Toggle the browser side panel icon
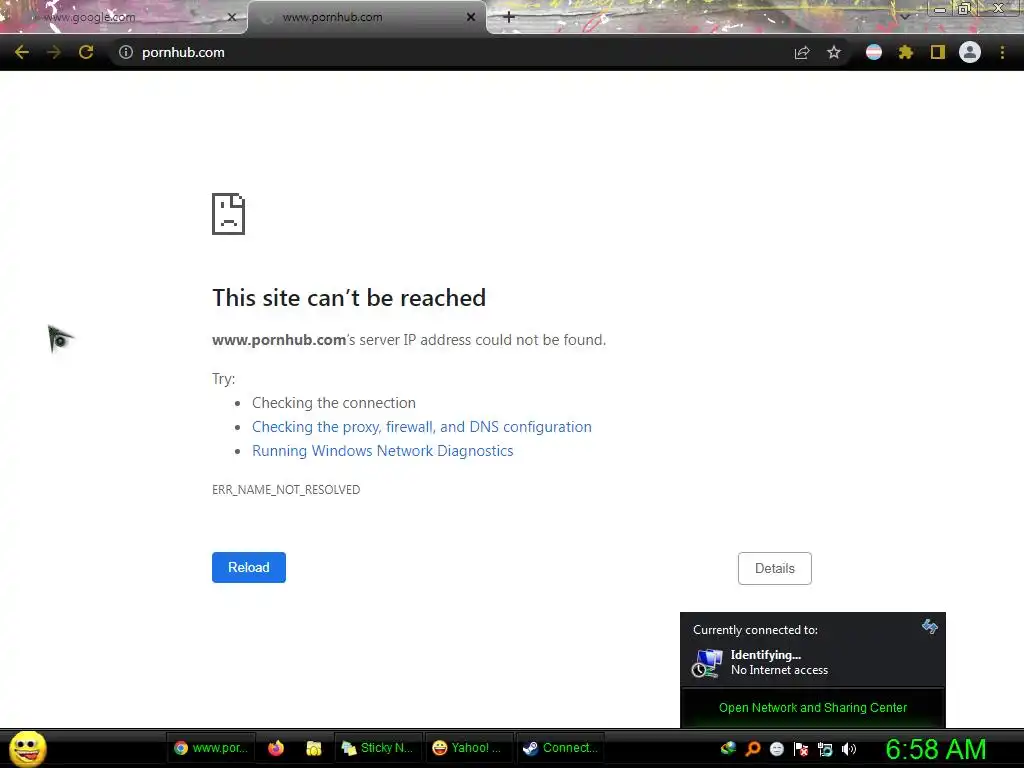Screen dimensions: 1024x768 pos(937,52)
